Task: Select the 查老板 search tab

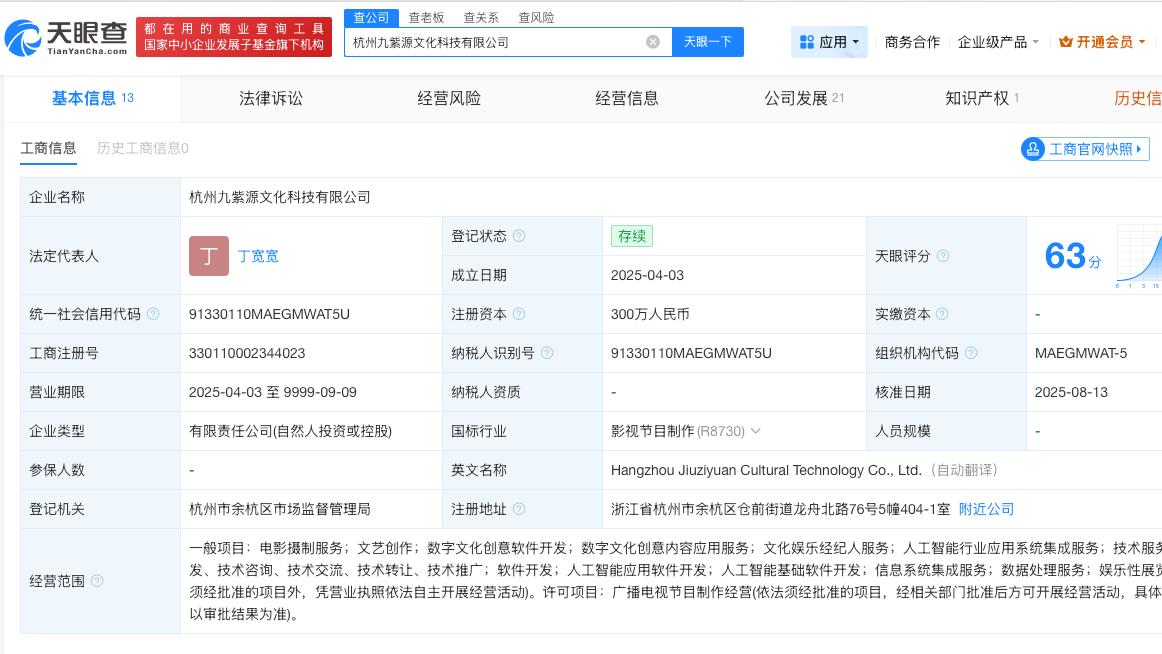Action: 425,17
